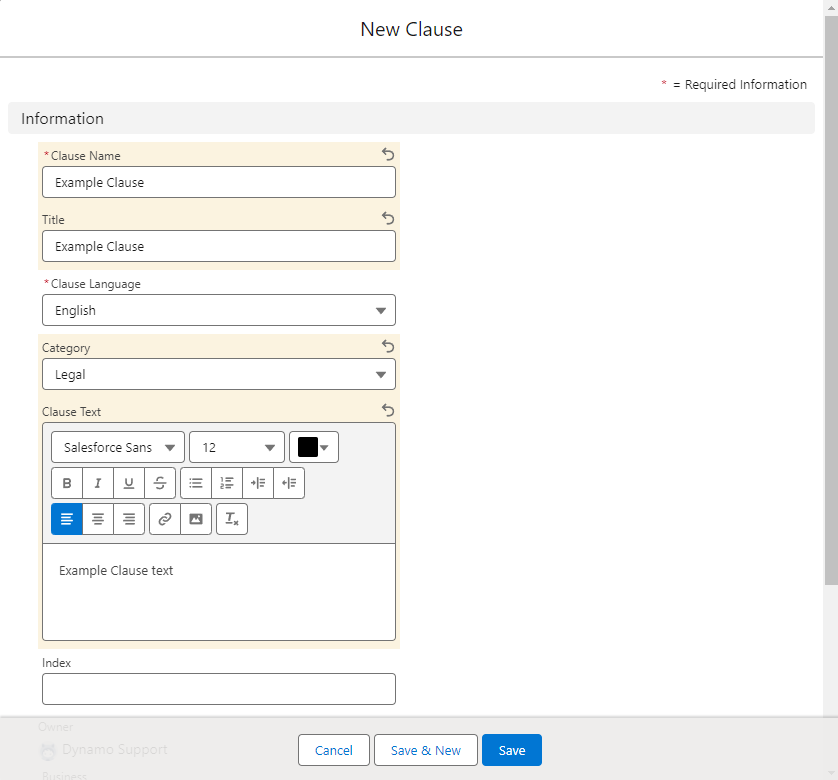Cancel the new clause form
Viewport: 838px width, 780px height.
(x=334, y=750)
